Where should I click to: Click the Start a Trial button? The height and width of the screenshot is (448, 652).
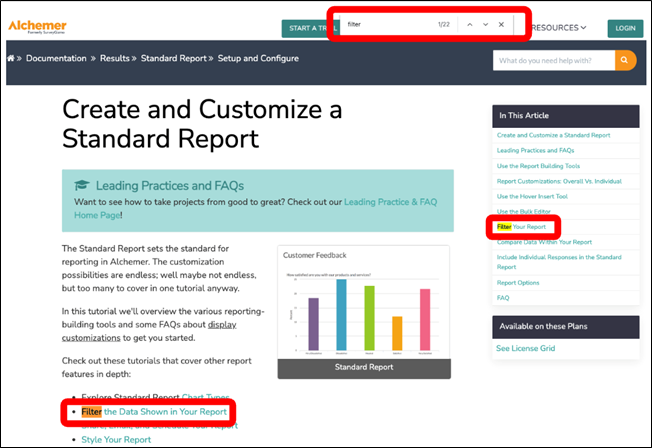[306, 28]
